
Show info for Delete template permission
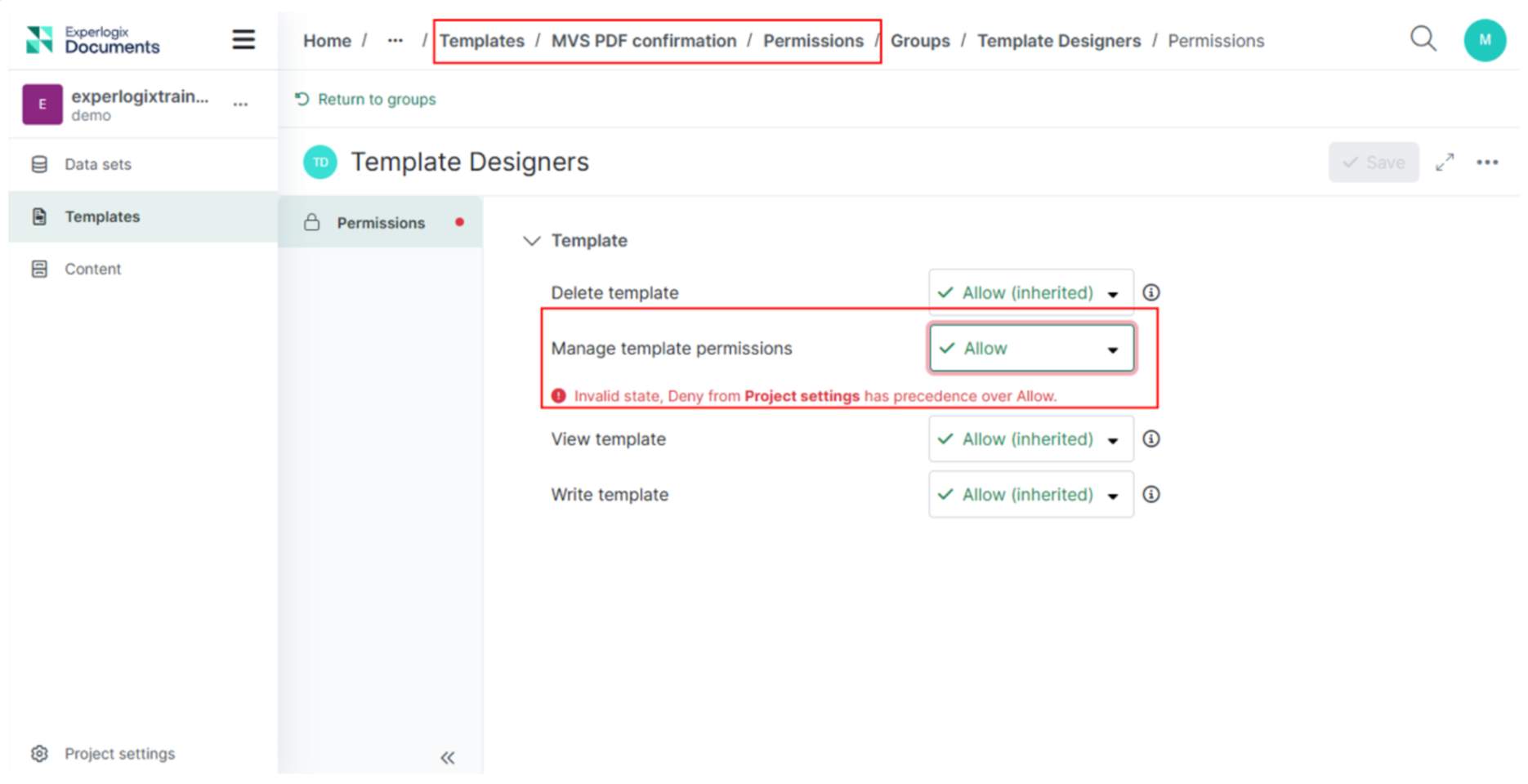coord(1150,292)
